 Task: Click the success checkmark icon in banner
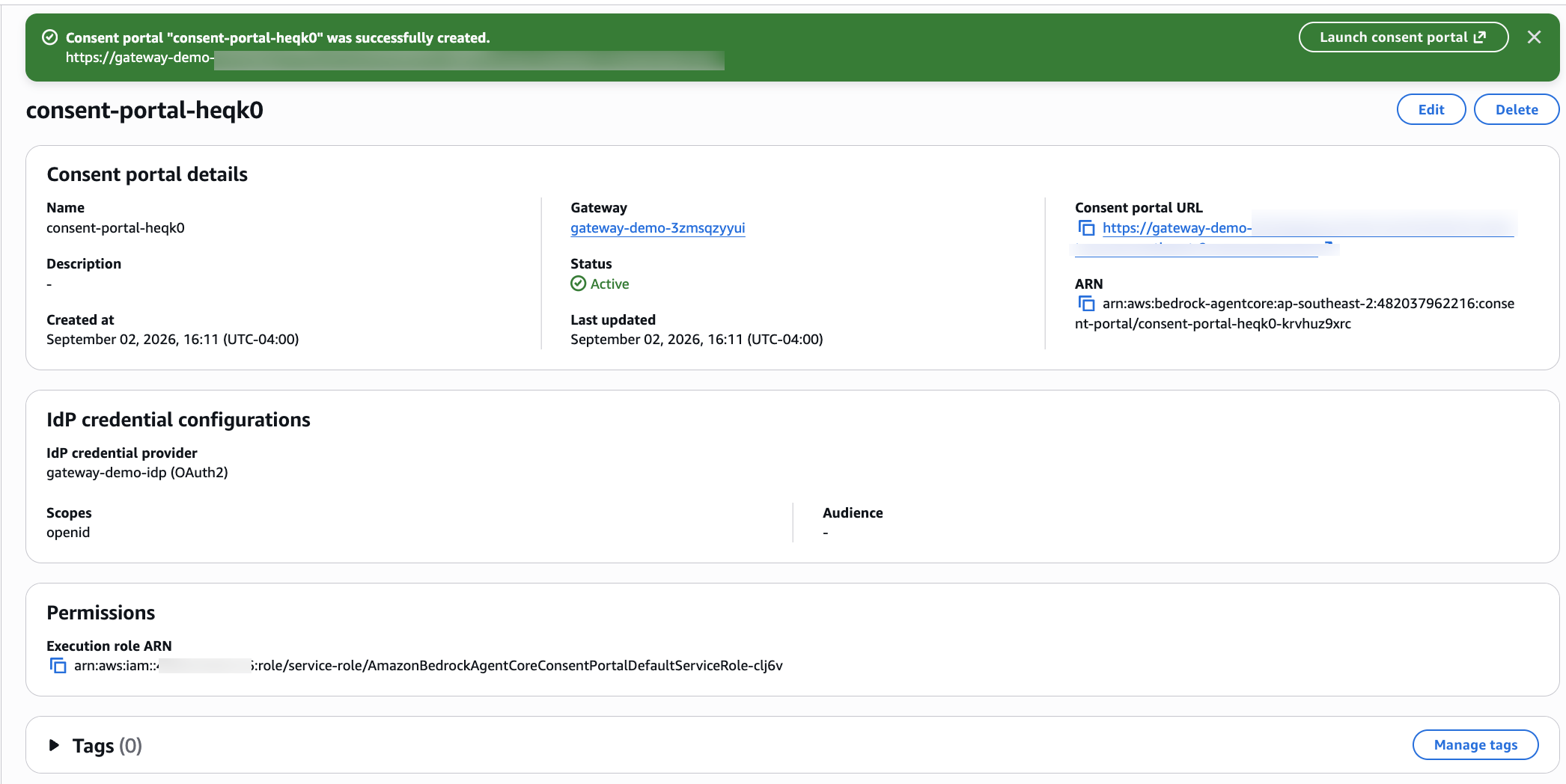coord(50,37)
